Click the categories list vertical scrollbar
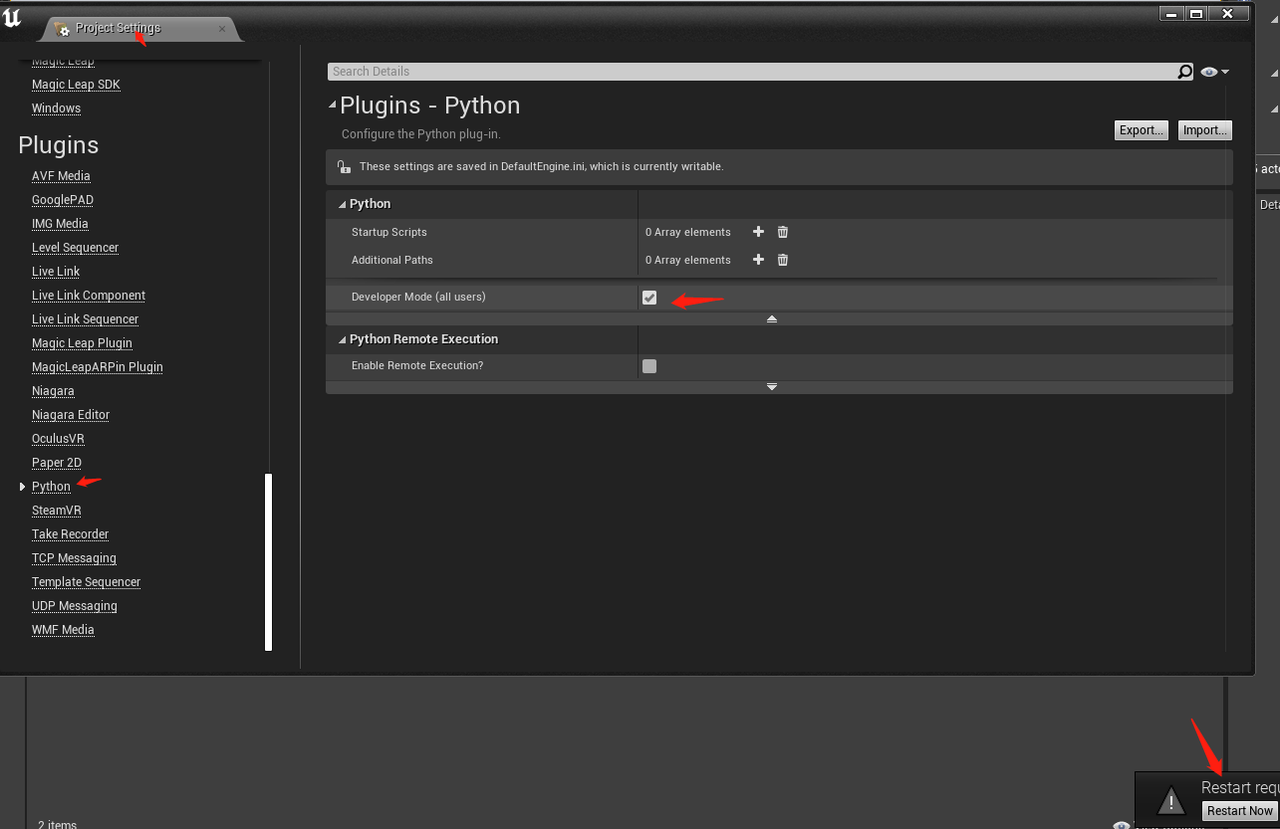The height and width of the screenshot is (829, 1280). (268, 563)
